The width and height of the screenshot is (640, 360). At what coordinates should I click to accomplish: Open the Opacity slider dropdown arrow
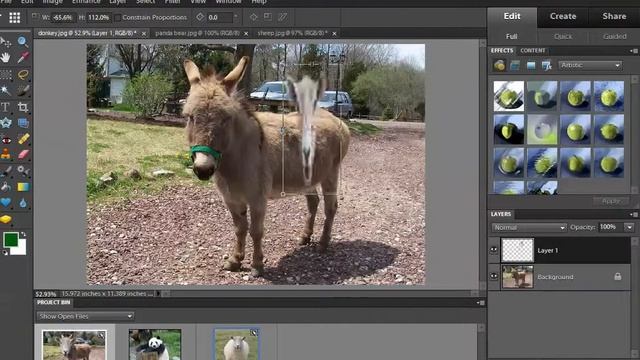point(629,227)
